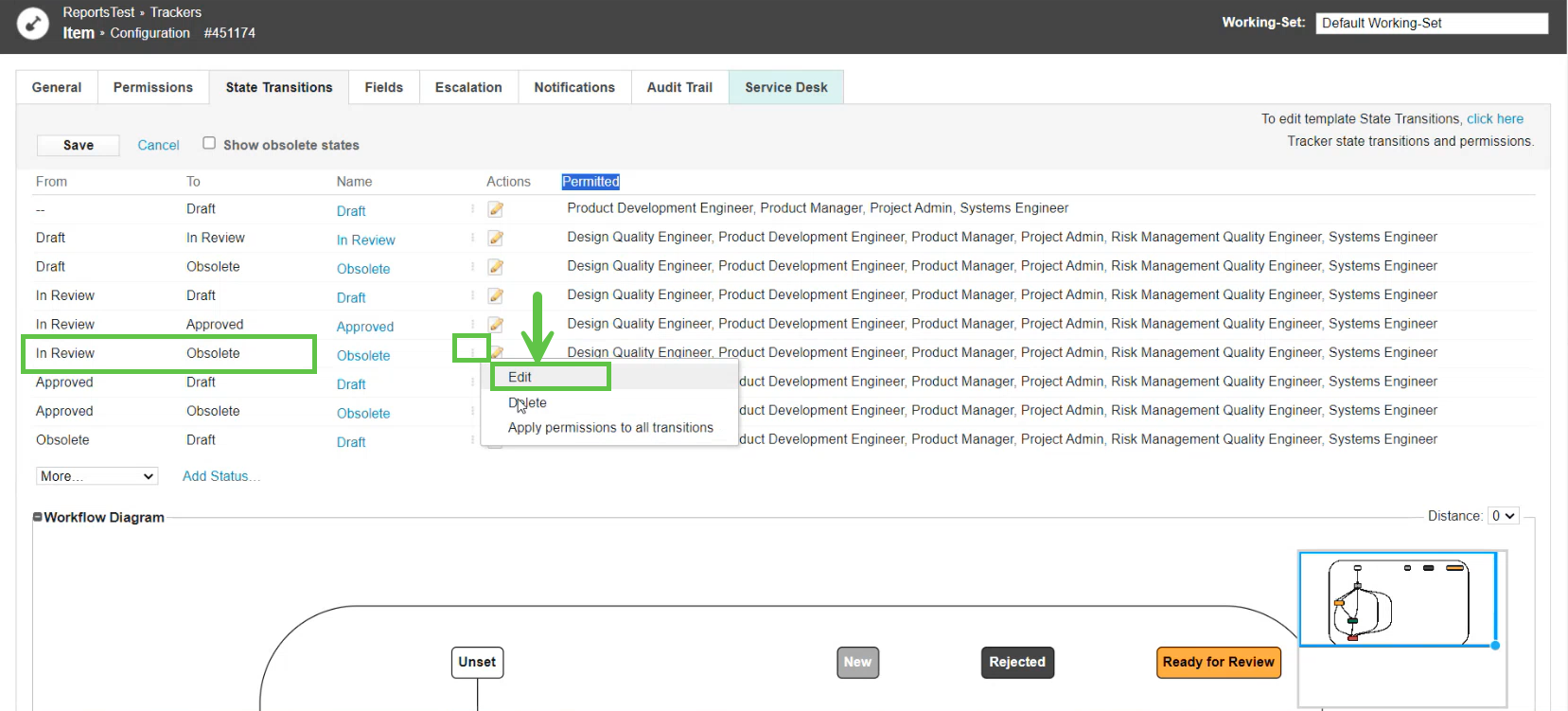Choose Delete from the context menu
This screenshot has height=711, width=1568.
pyautogui.click(x=527, y=402)
